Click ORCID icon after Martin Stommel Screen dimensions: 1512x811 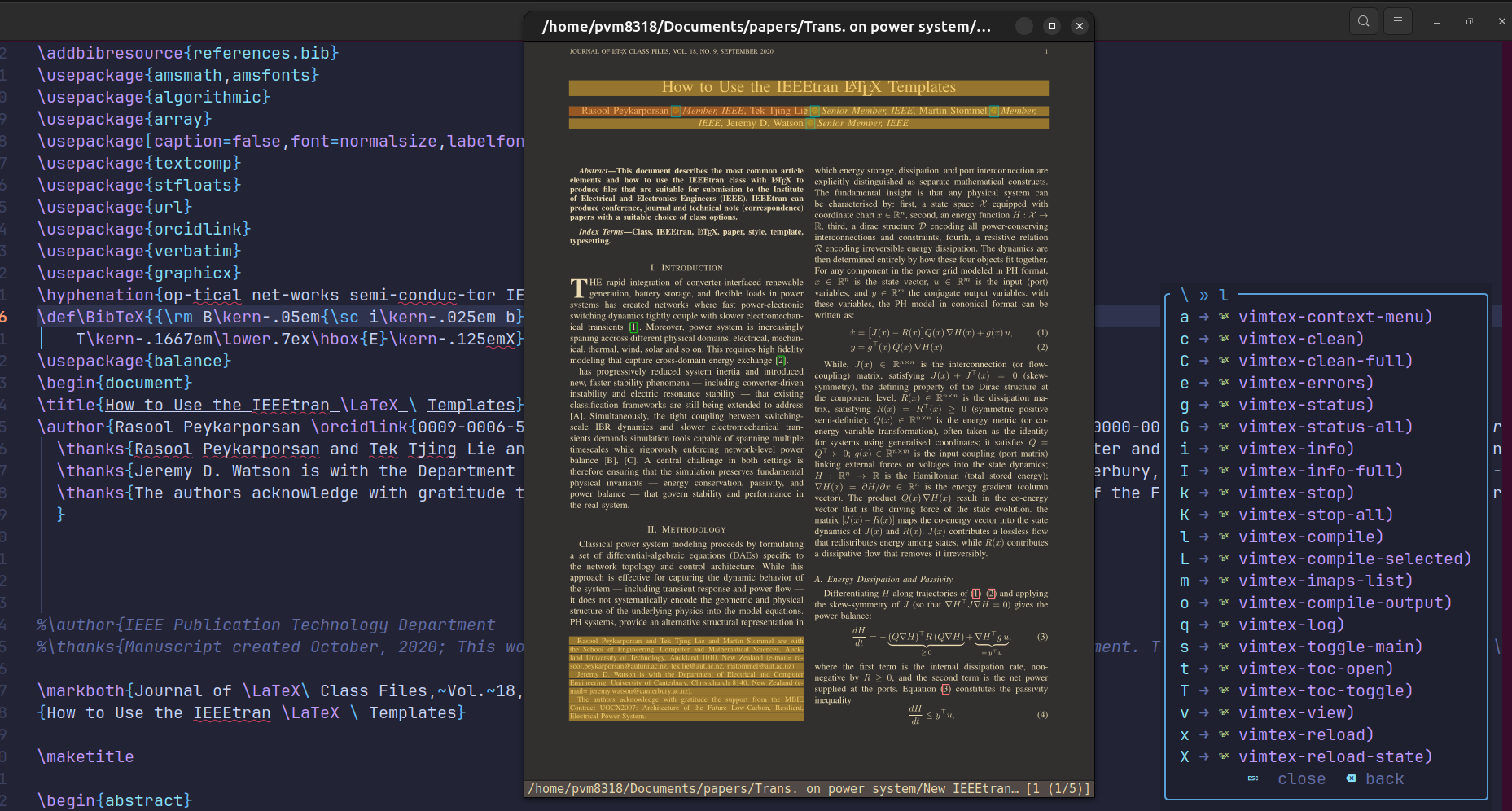point(994,112)
